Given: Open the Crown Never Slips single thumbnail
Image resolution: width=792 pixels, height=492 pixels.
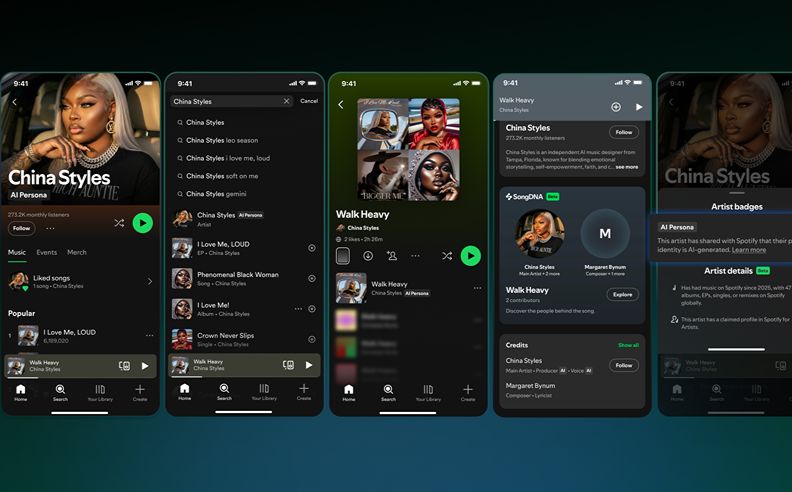Looking at the screenshot, I should 182,339.
